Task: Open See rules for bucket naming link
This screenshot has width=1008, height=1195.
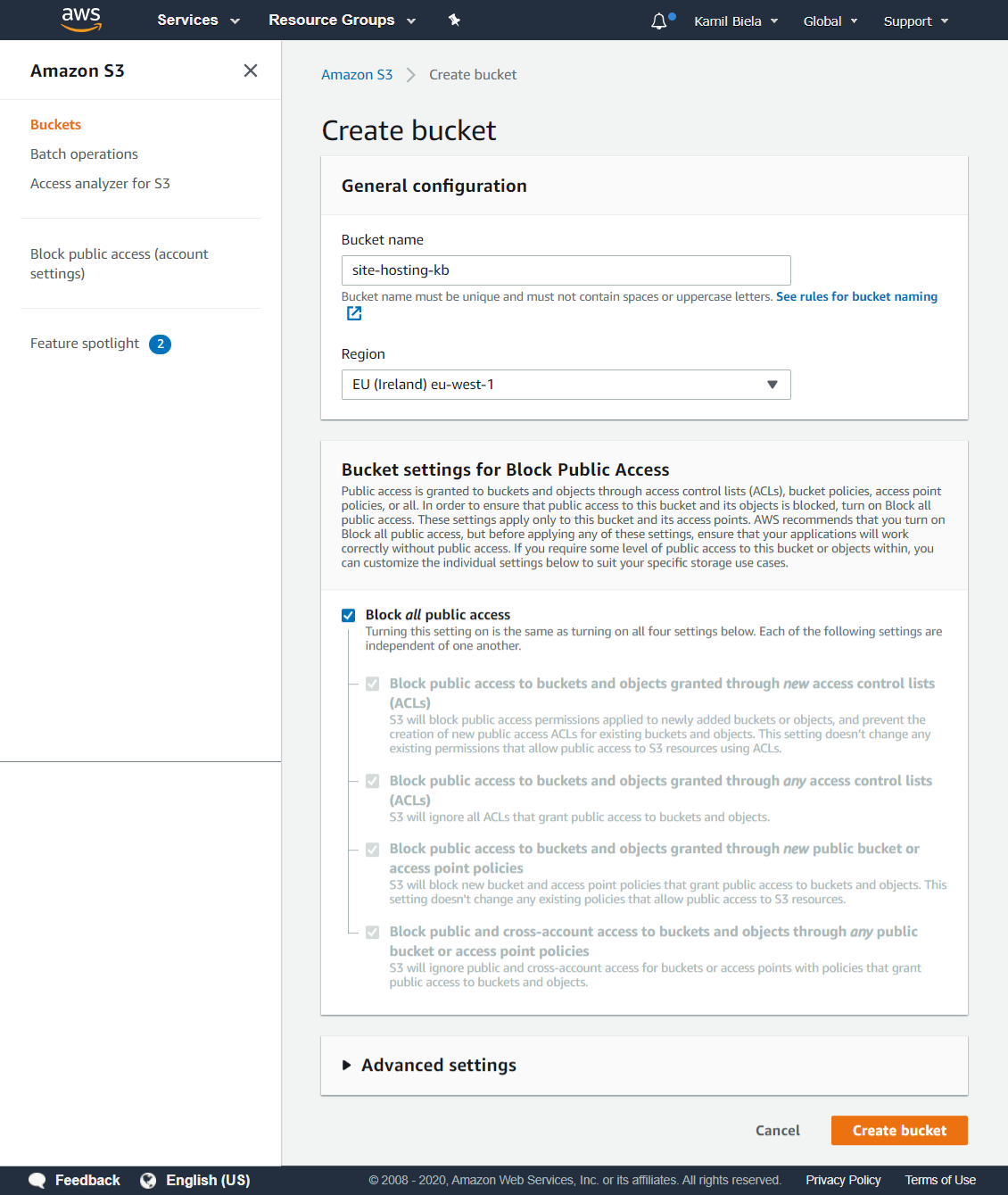Action: pyautogui.click(x=856, y=296)
